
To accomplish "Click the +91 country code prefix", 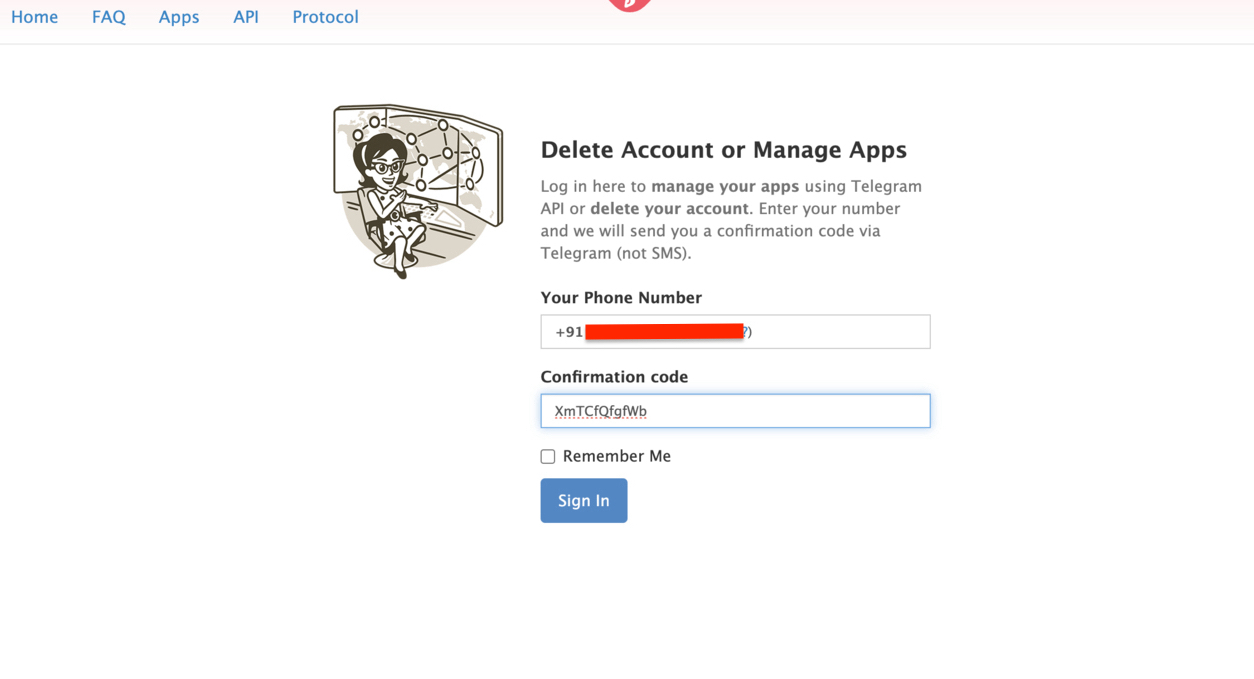I will click(x=569, y=332).
